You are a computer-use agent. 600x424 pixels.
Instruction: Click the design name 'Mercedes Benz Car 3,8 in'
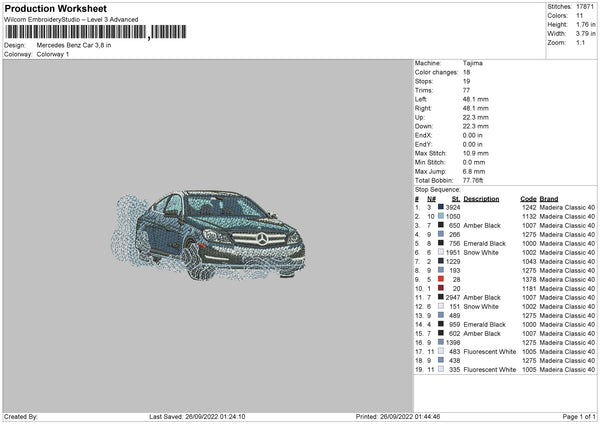74,45
